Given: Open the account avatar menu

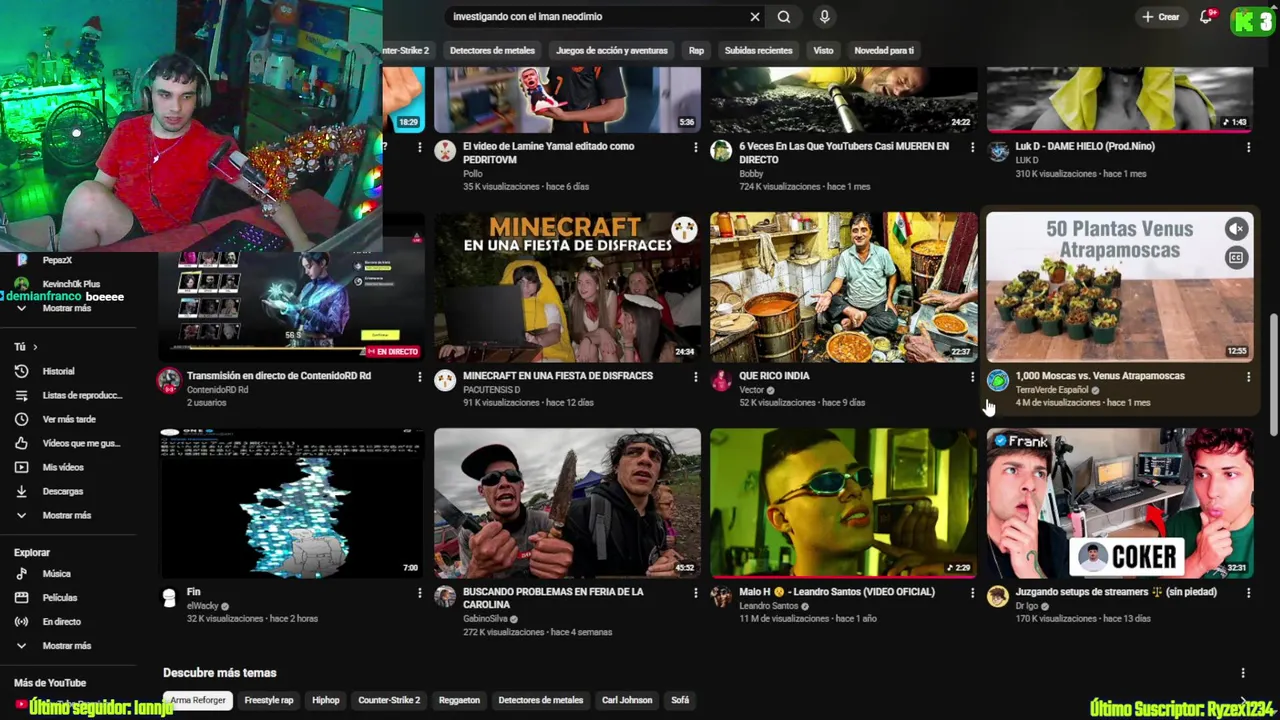Looking at the screenshot, I should pyautogui.click(x=1252, y=20).
